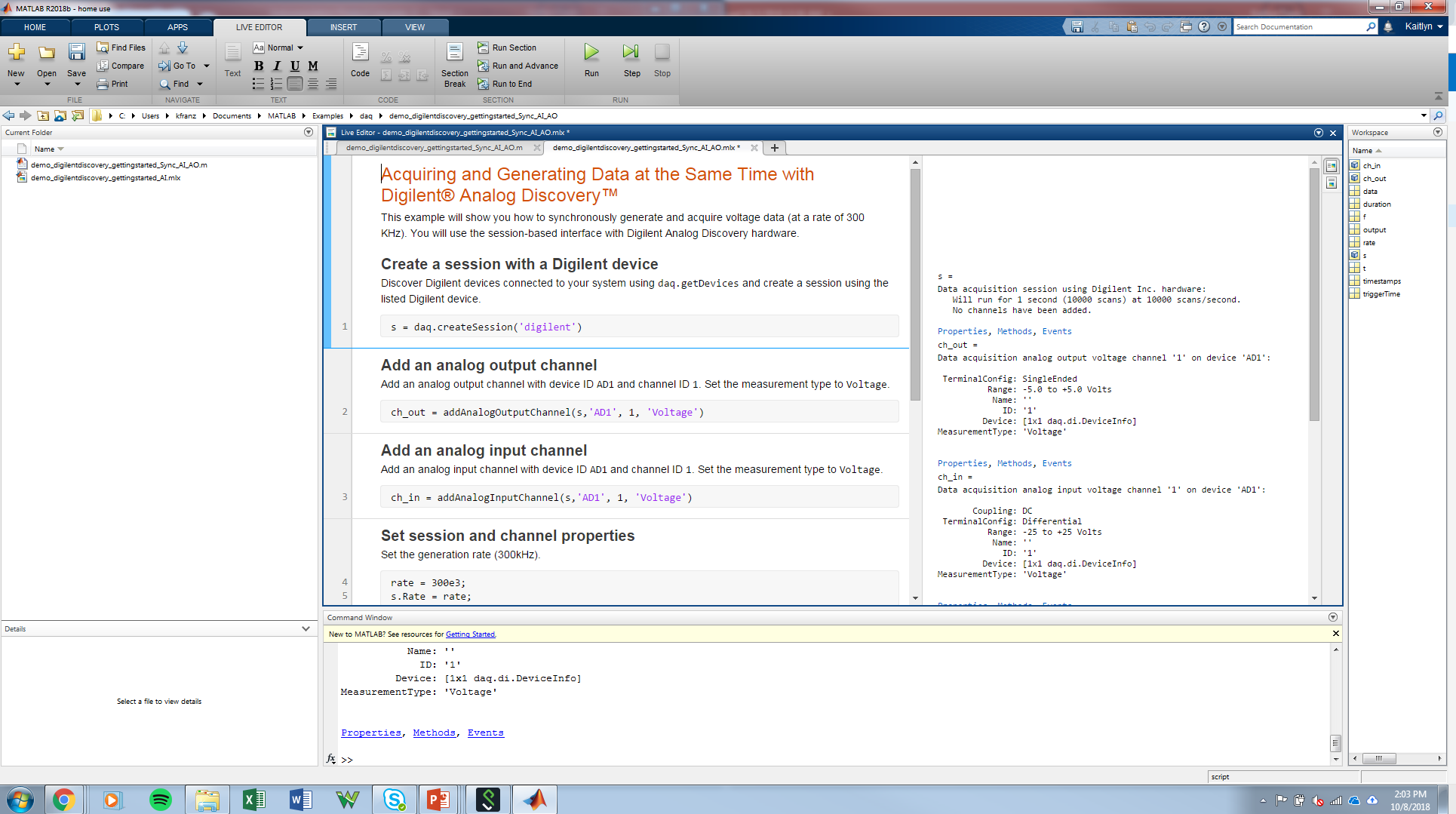
Task: Open the Normal text style dropdown
Action: pyautogui.click(x=281, y=47)
